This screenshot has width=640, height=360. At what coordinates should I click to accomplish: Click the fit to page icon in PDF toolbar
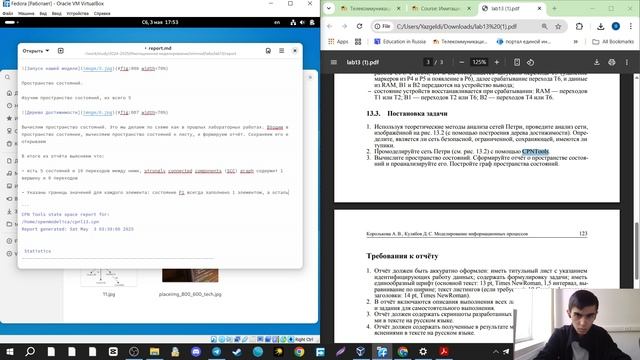(x=517, y=62)
